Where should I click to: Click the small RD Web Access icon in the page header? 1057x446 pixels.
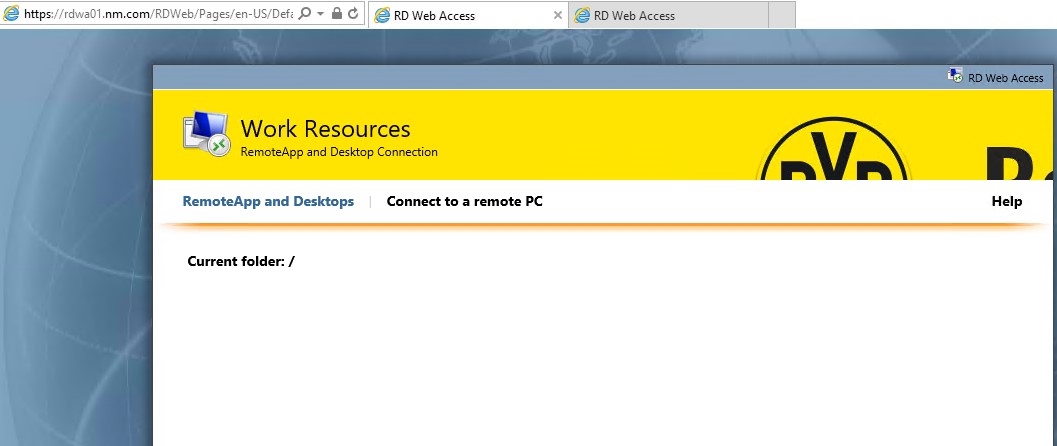click(x=955, y=77)
